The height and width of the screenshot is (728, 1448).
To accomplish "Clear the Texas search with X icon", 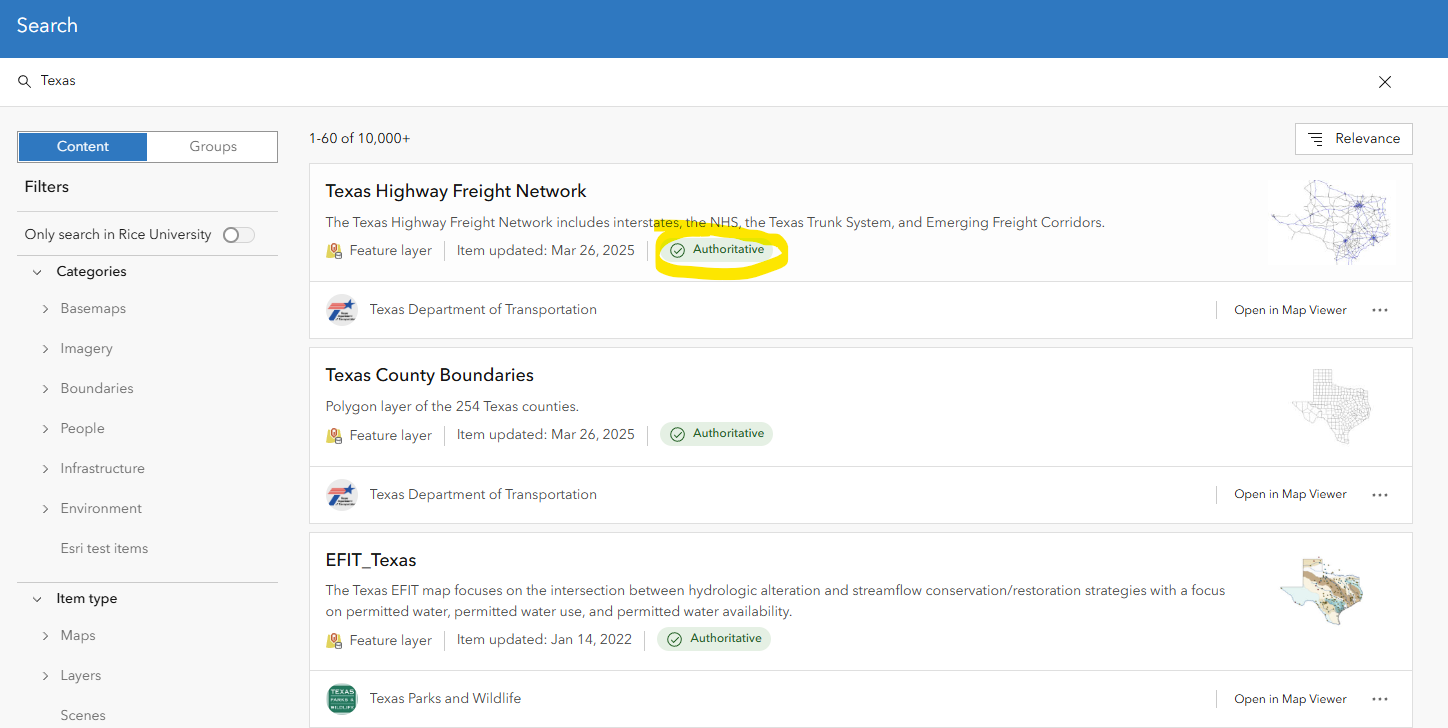I will [1384, 82].
